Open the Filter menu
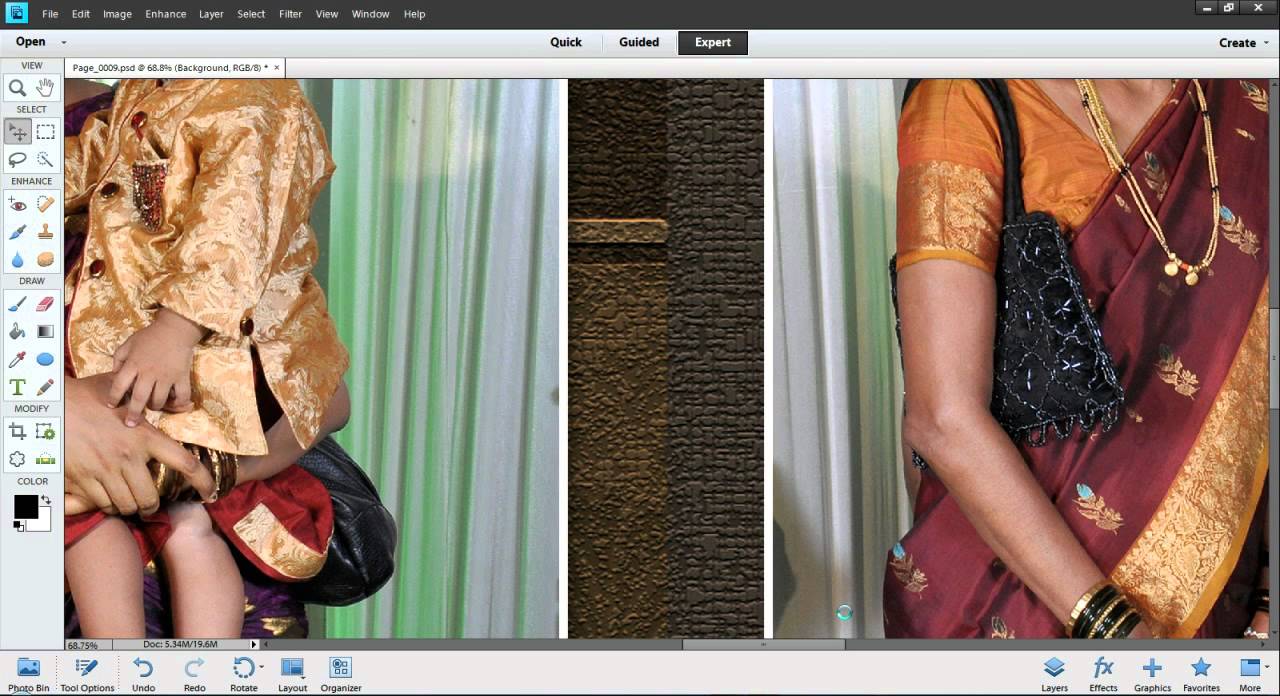This screenshot has height=696, width=1280. [290, 14]
